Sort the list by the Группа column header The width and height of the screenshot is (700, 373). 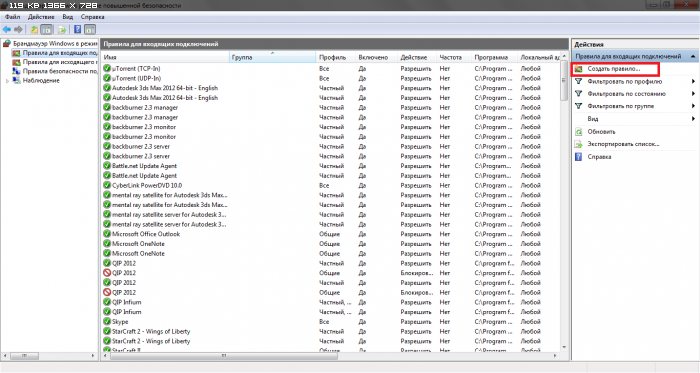click(x=273, y=57)
